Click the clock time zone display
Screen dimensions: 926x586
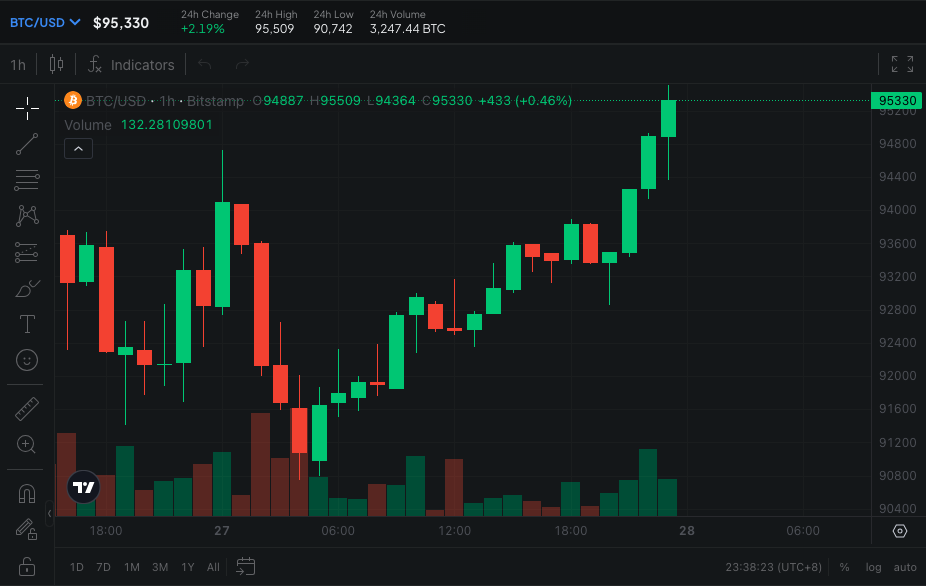pos(773,567)
